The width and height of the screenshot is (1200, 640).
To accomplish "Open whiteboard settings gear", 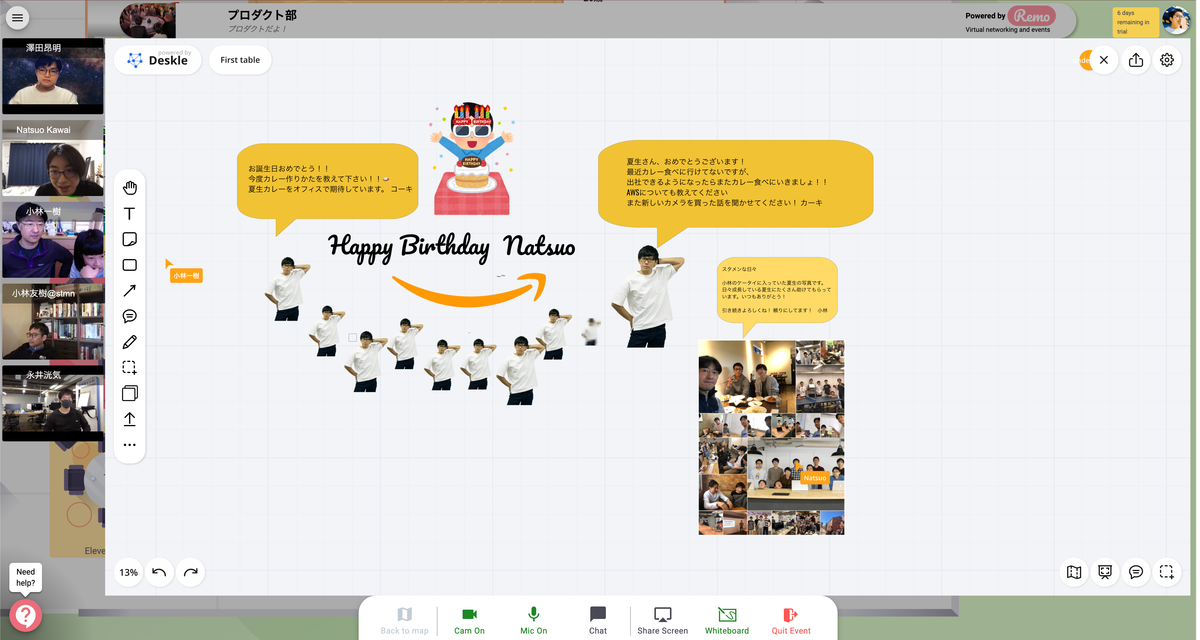I will click(x=1167, y=60).
